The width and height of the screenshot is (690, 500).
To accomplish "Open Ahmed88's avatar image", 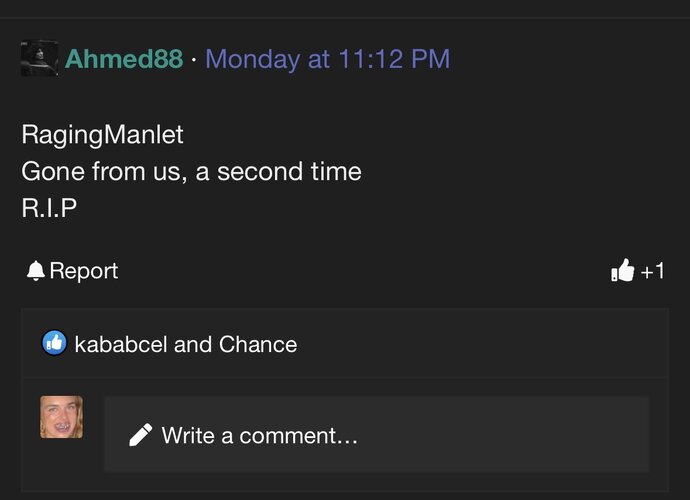I will point(39,58).
